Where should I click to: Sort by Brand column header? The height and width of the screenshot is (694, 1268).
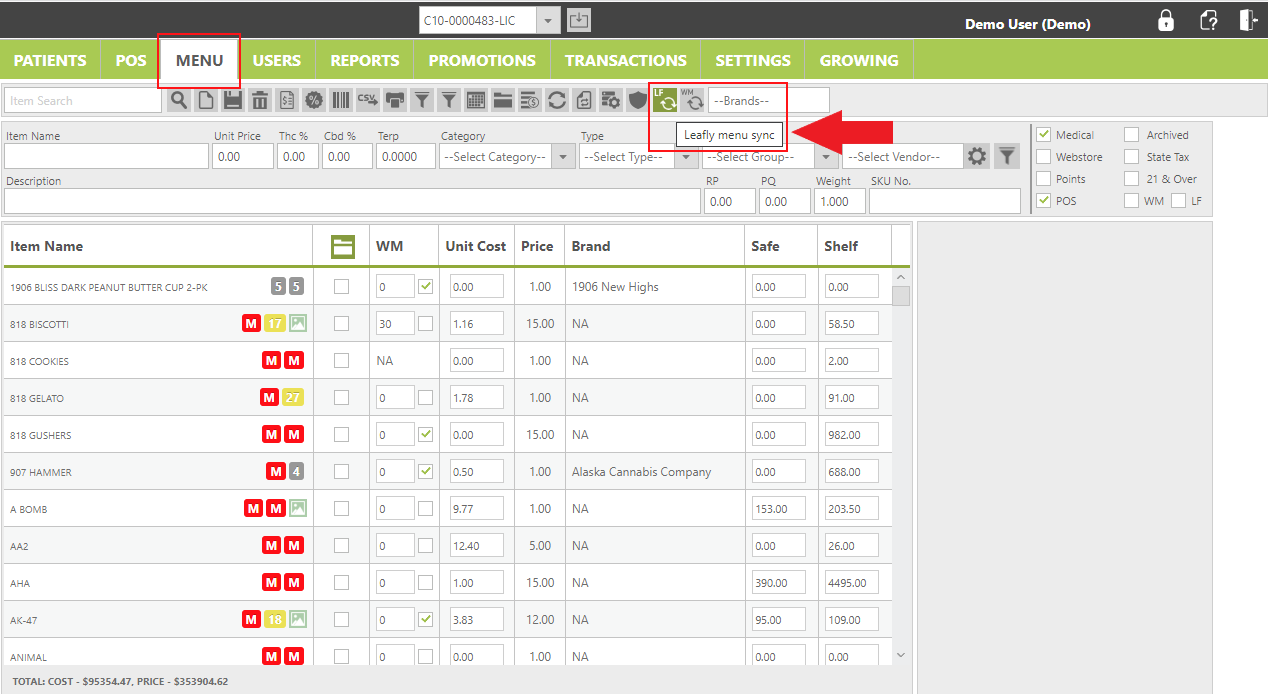591,246
